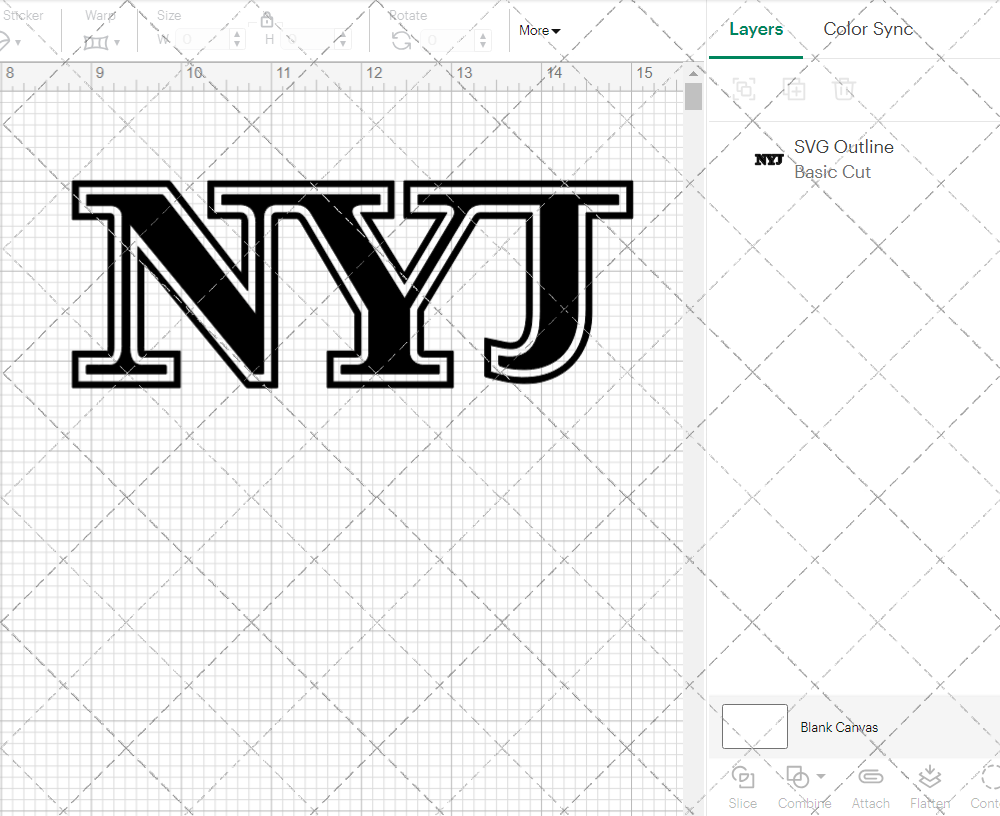
Task: Open the More dropdown menu
Action: 539,31
